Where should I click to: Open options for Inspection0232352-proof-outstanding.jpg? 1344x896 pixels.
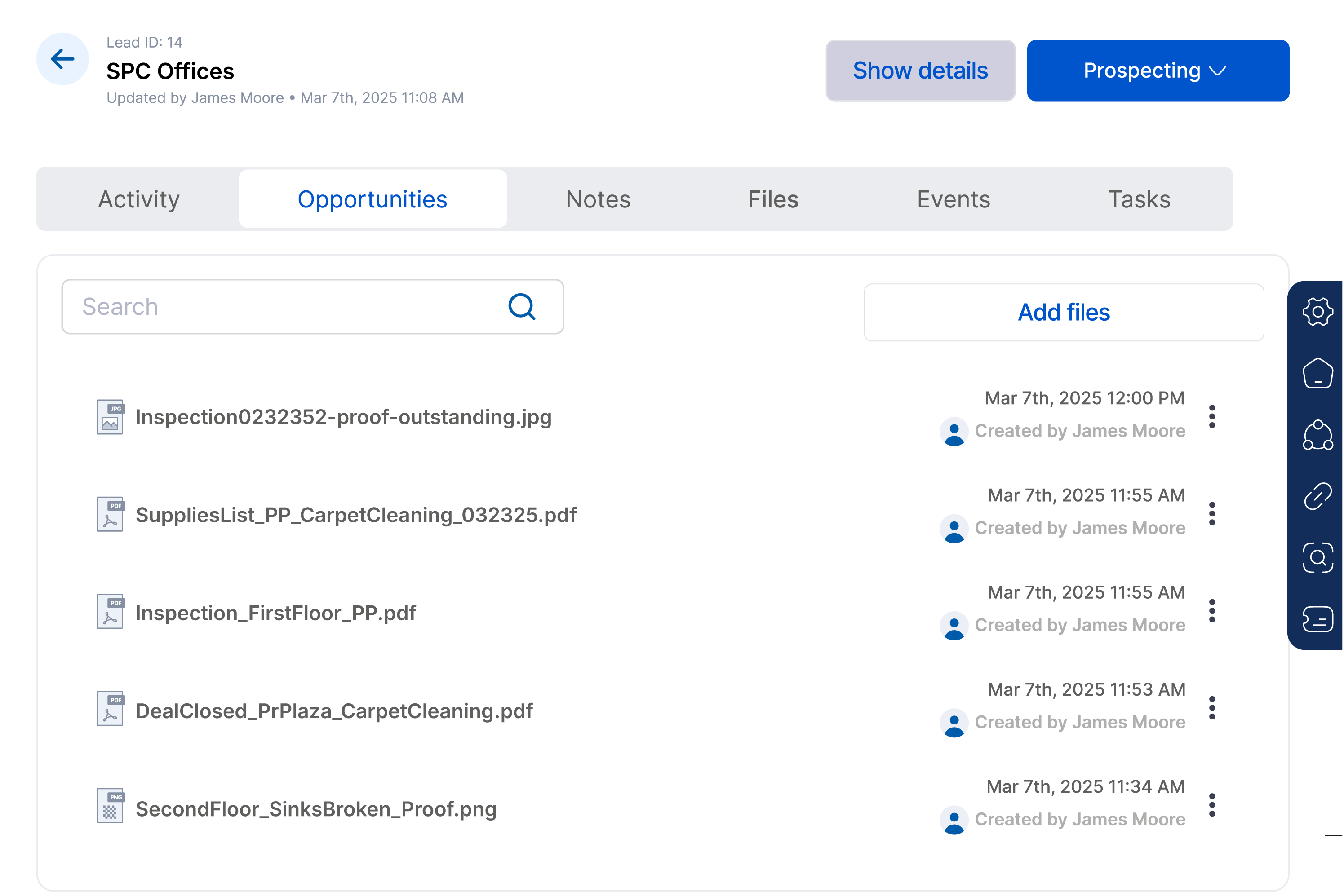pyautogui.click(x=1211, y=417)
